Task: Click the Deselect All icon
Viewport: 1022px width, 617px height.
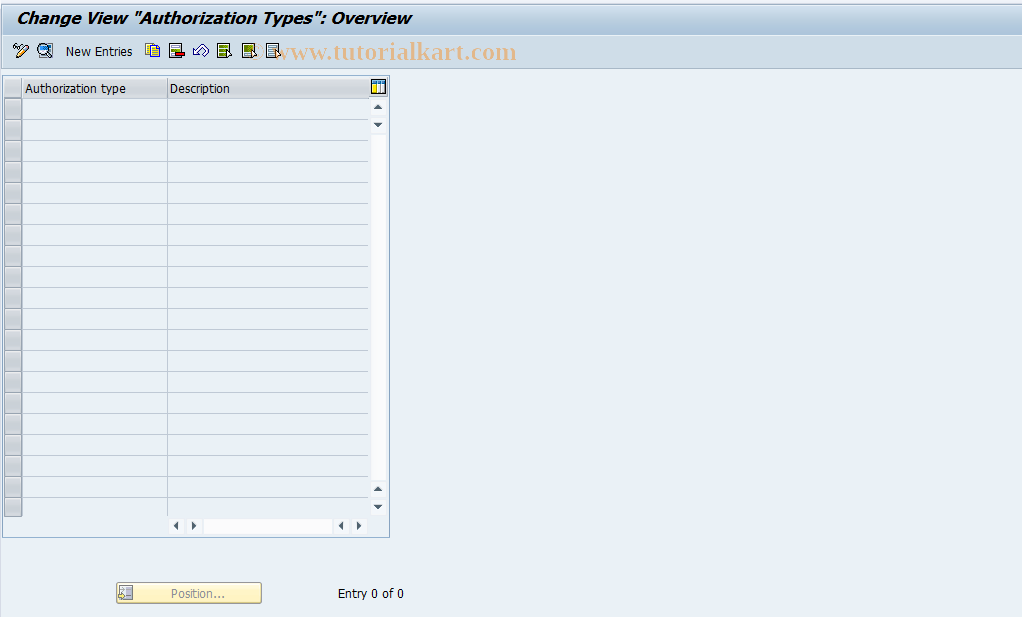Action: coord(273,51)
